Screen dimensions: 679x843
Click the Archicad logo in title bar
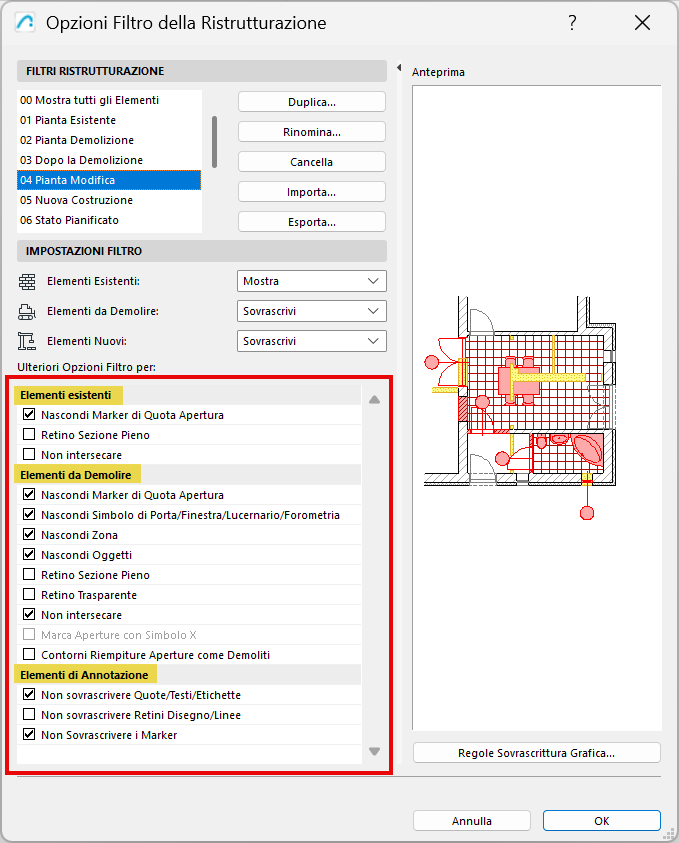[25, 23]
